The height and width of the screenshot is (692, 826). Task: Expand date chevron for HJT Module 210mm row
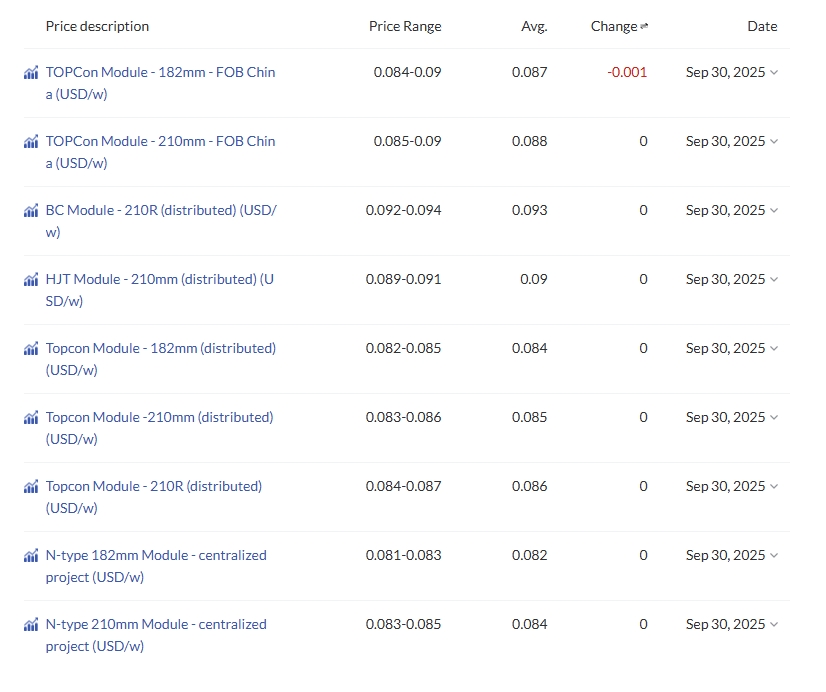[x=774, y=280]
